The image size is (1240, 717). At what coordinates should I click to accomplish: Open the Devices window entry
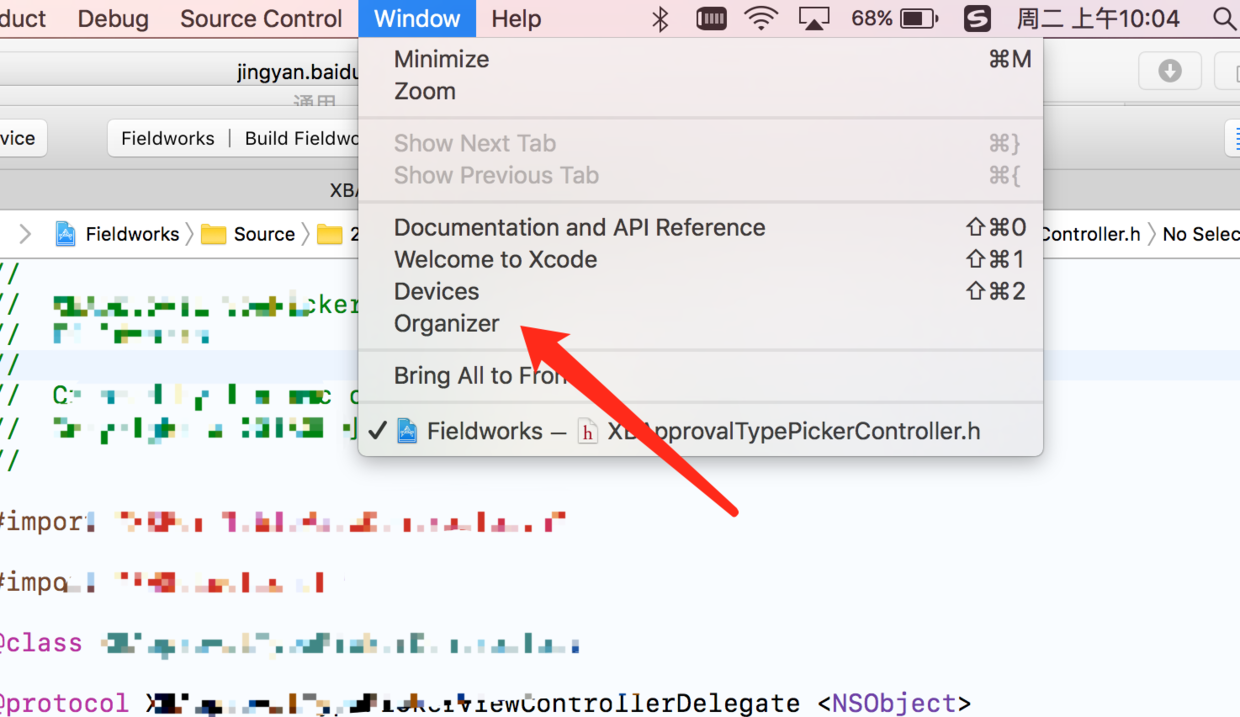coord(700,291)
